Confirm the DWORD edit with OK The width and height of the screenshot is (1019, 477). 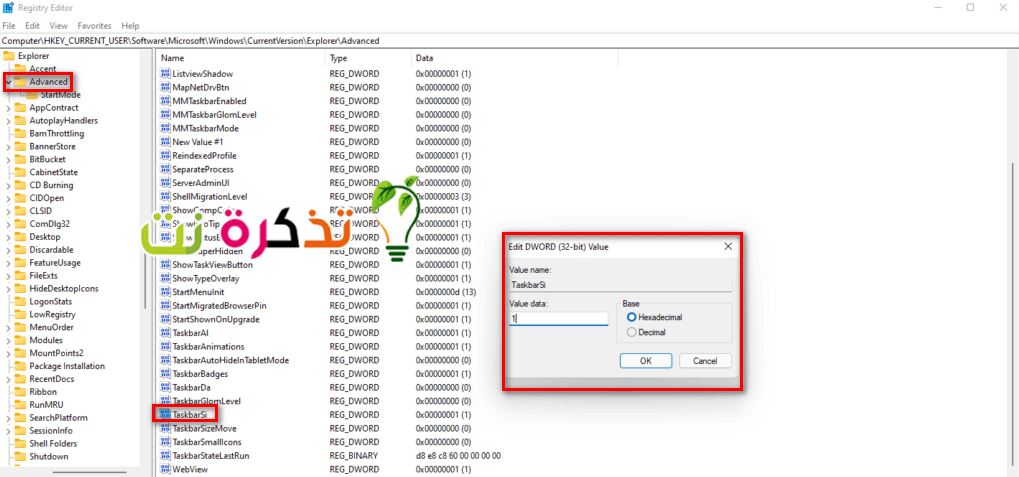(645, 361)
